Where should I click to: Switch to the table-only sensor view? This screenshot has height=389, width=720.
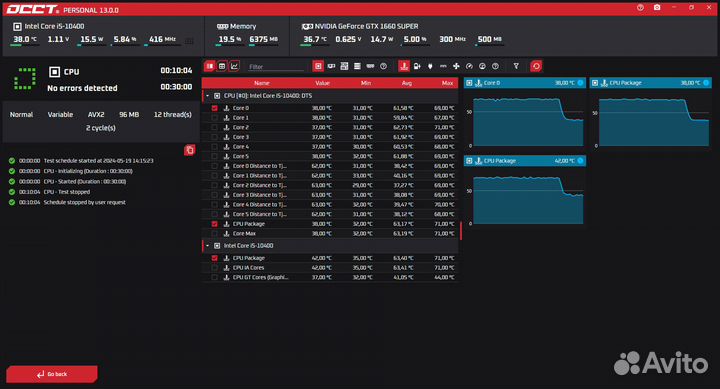click(x=222, y=66)
